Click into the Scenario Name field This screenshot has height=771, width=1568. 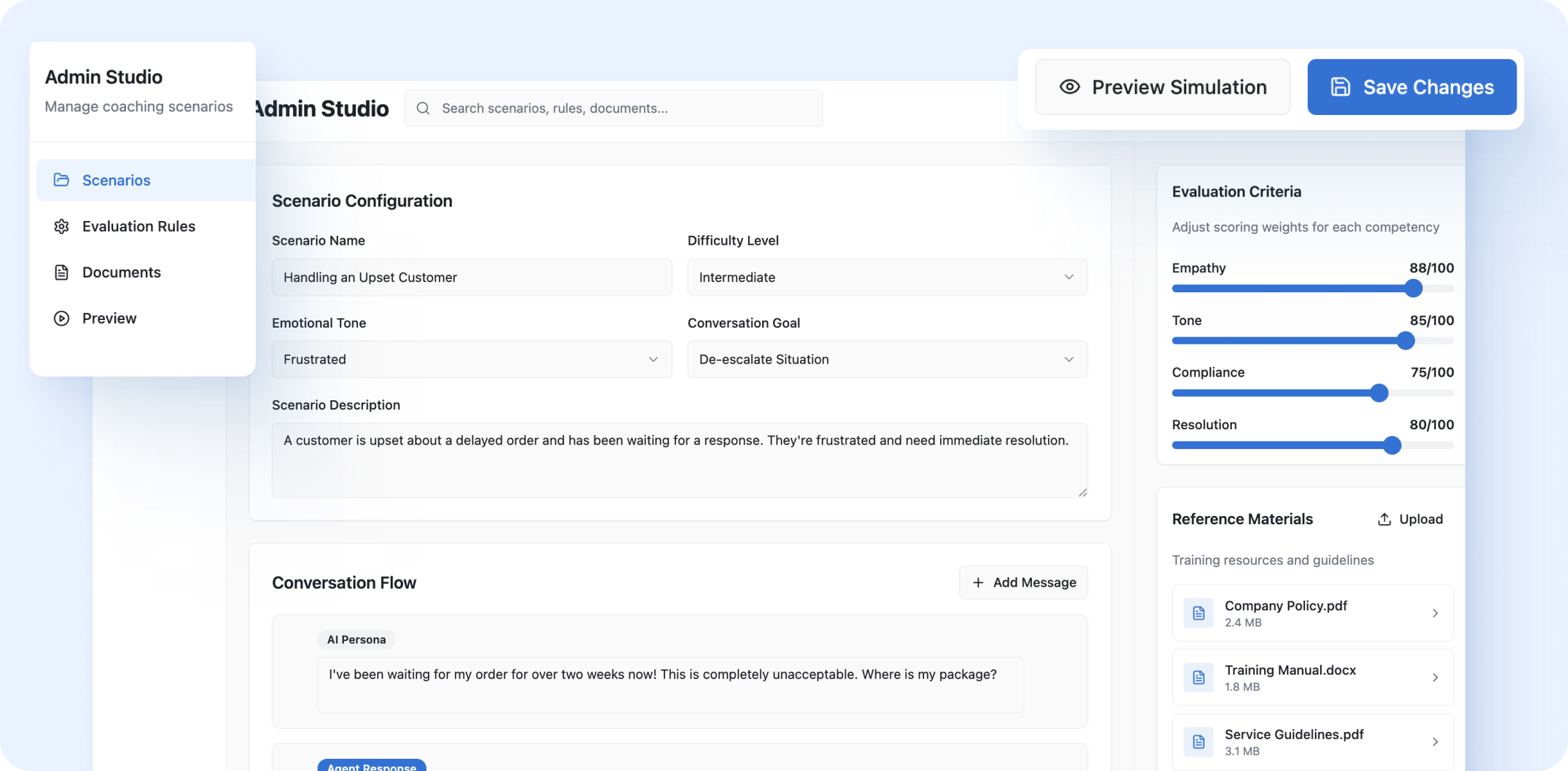471,278
